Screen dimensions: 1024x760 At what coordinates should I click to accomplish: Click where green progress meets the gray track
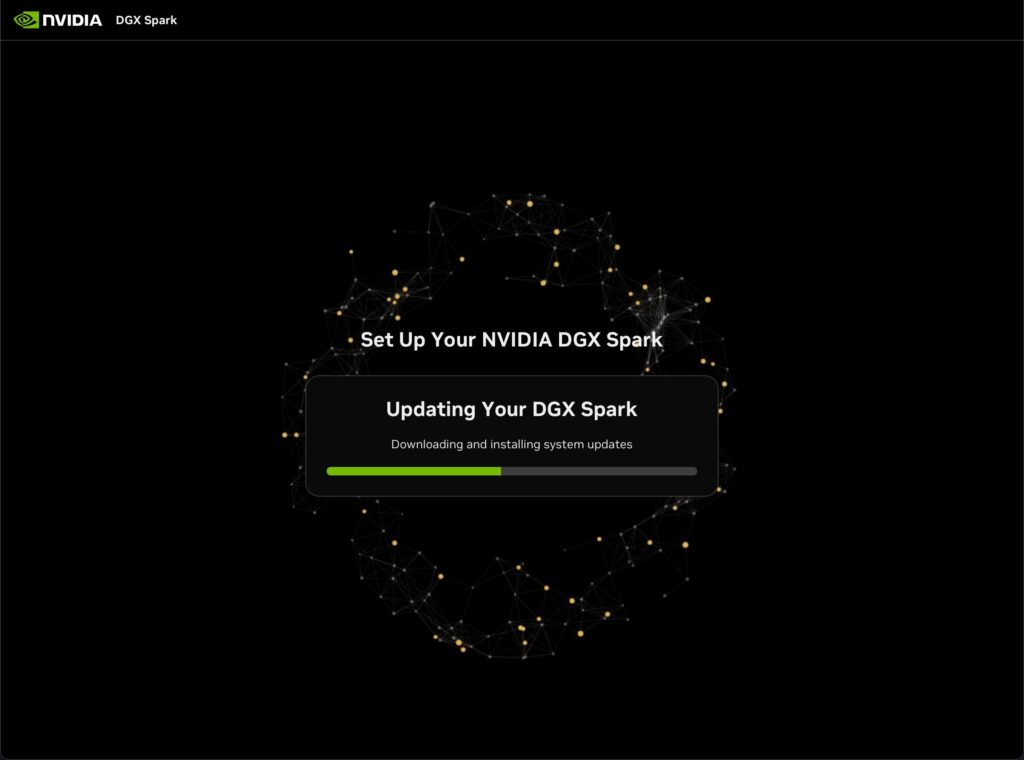pyautogui.click(x=501, y=471)
